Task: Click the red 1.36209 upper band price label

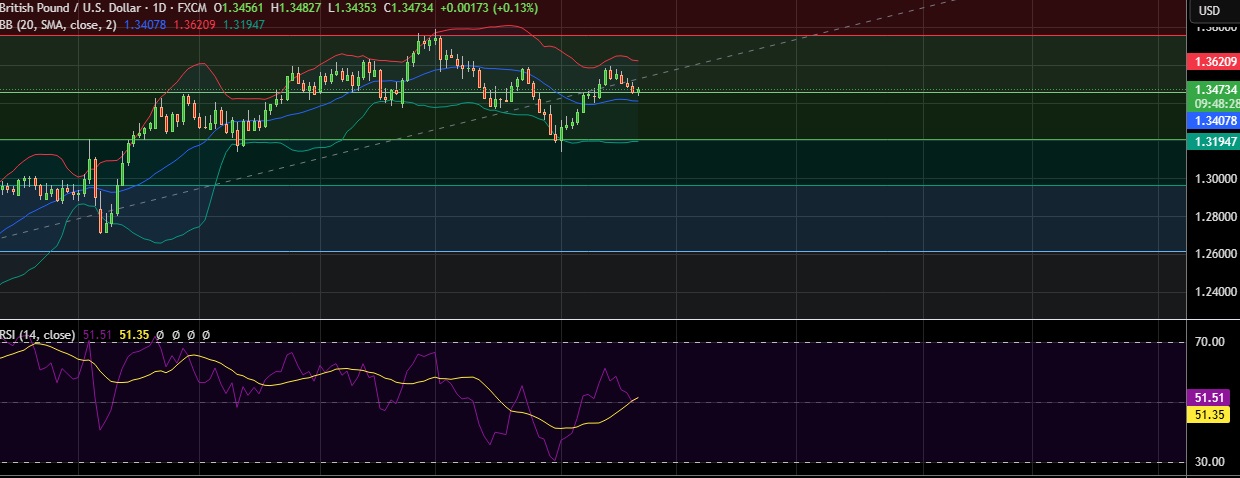Action: [x=1211, y=62]
